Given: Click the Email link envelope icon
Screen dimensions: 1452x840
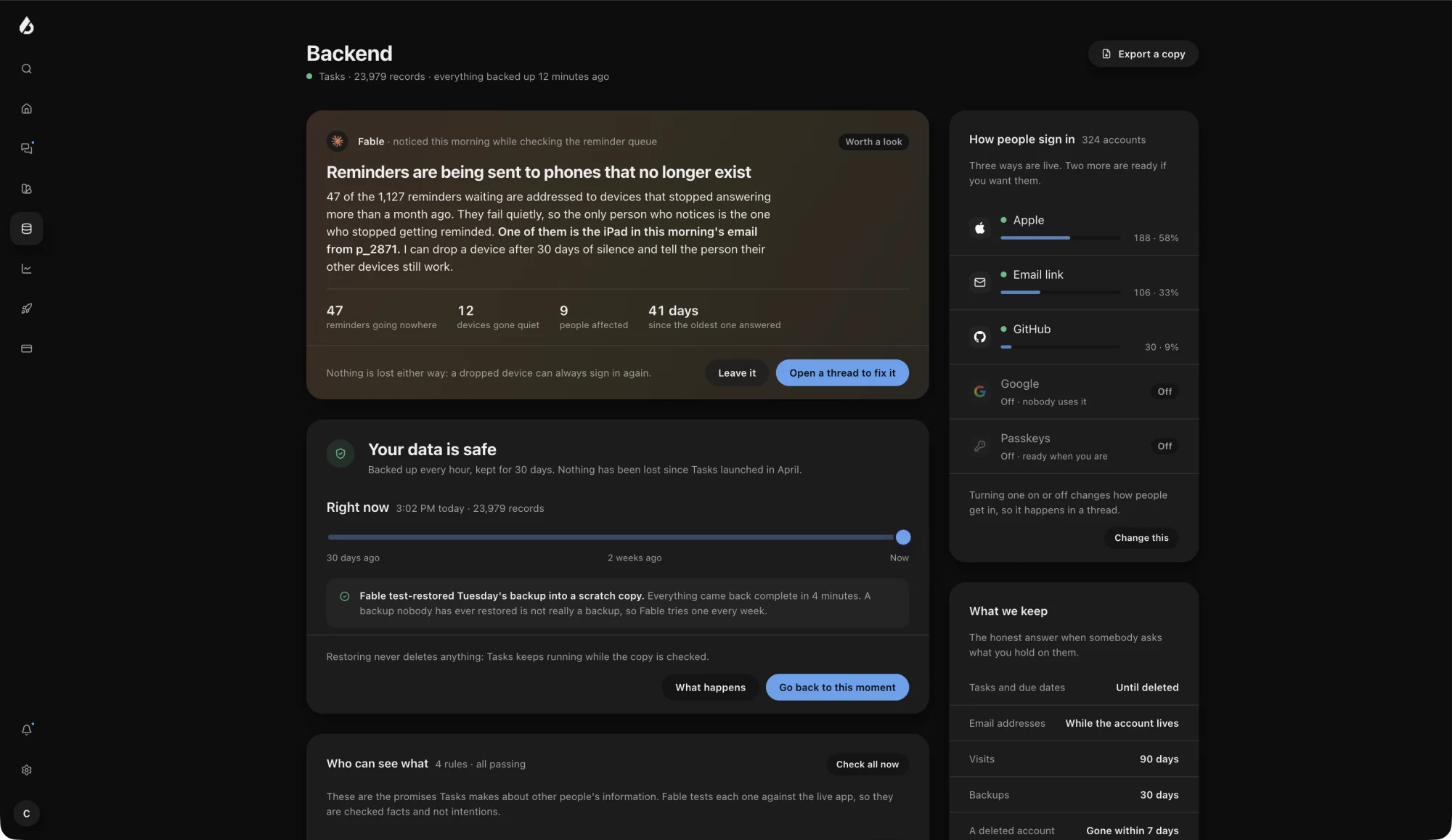Looking at the screenshot, I should point(979,282).
